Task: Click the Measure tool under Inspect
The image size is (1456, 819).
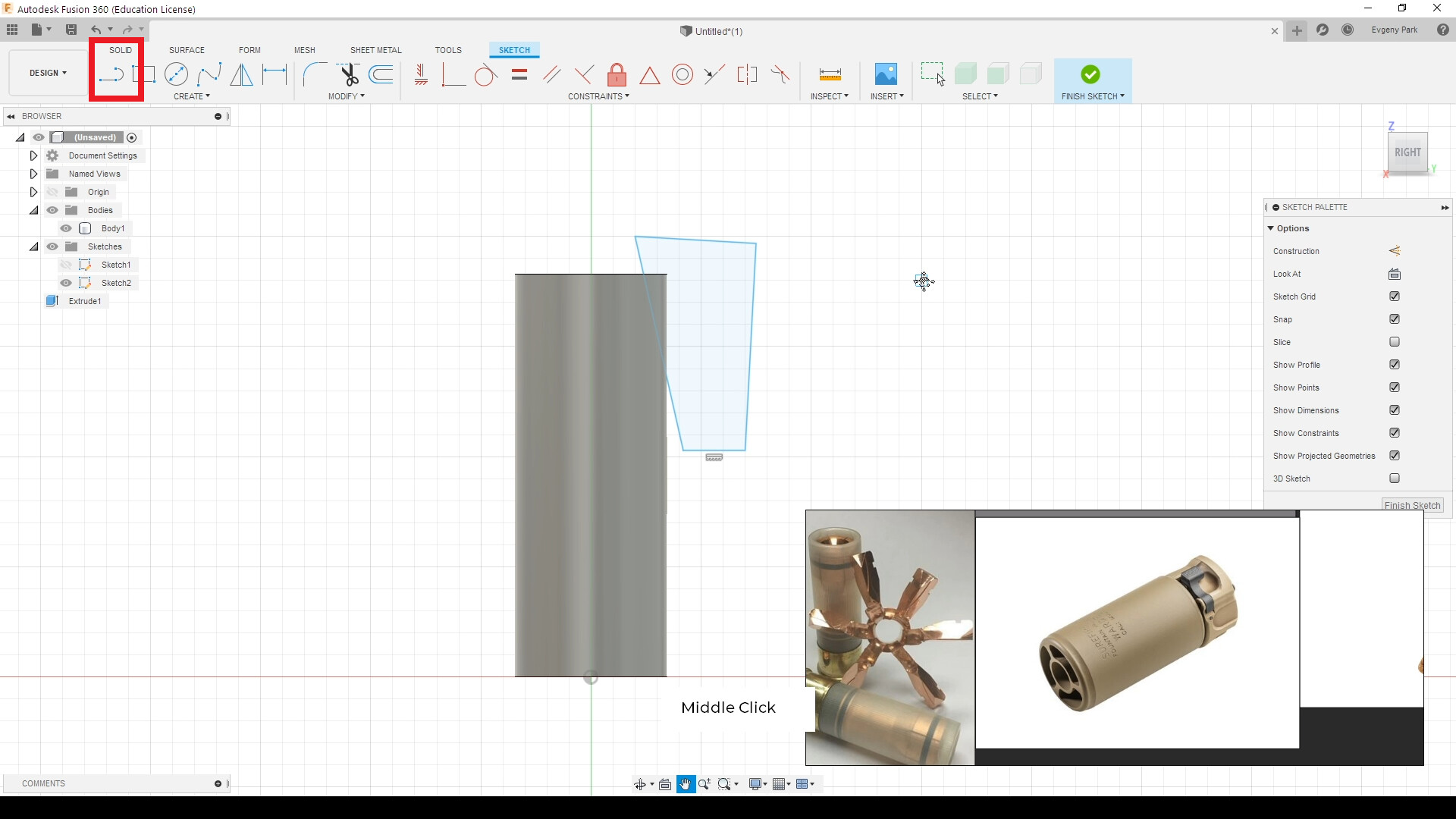Action: [830, 74]
